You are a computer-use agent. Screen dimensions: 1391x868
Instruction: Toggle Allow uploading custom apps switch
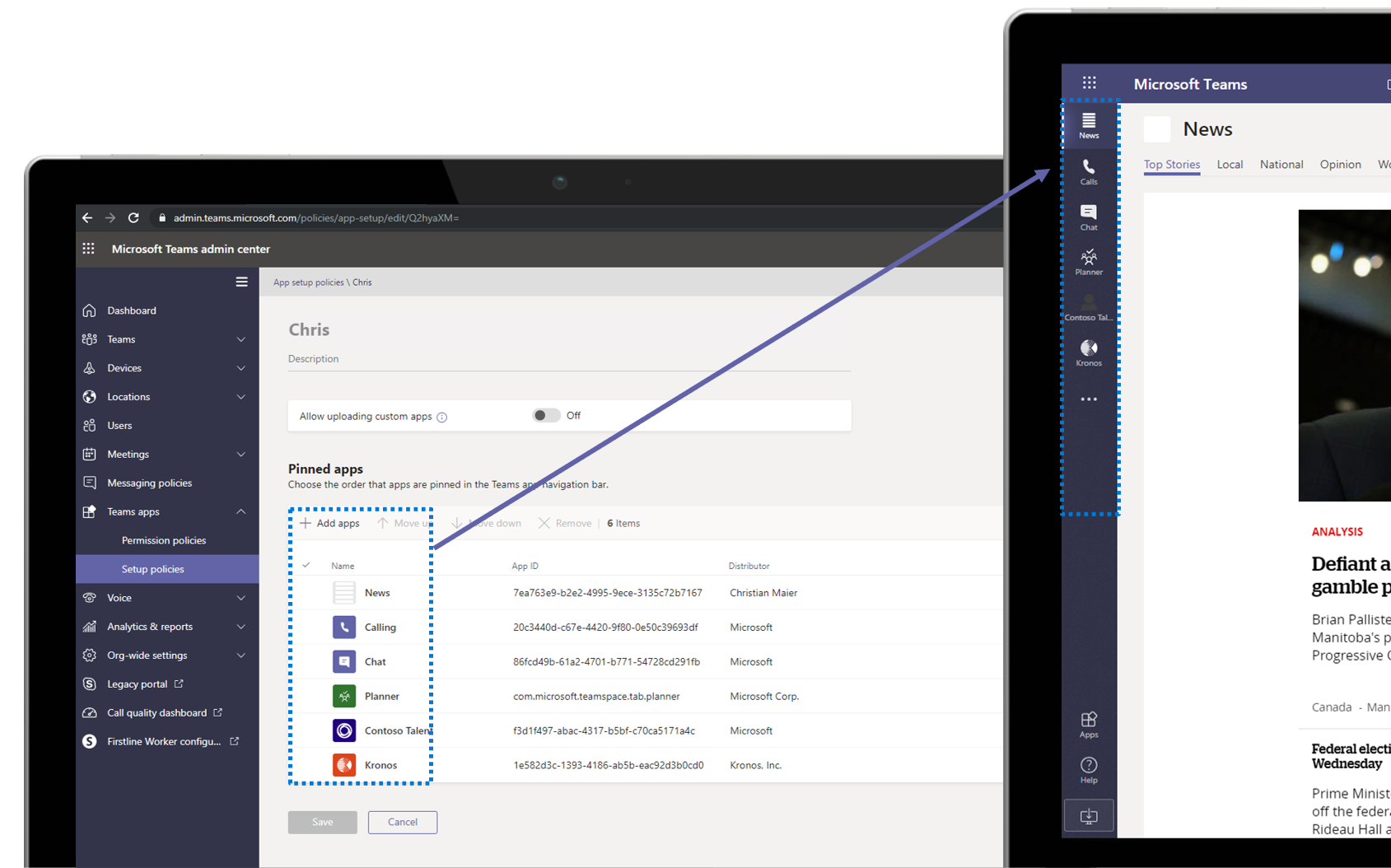(x=546, y=415)
